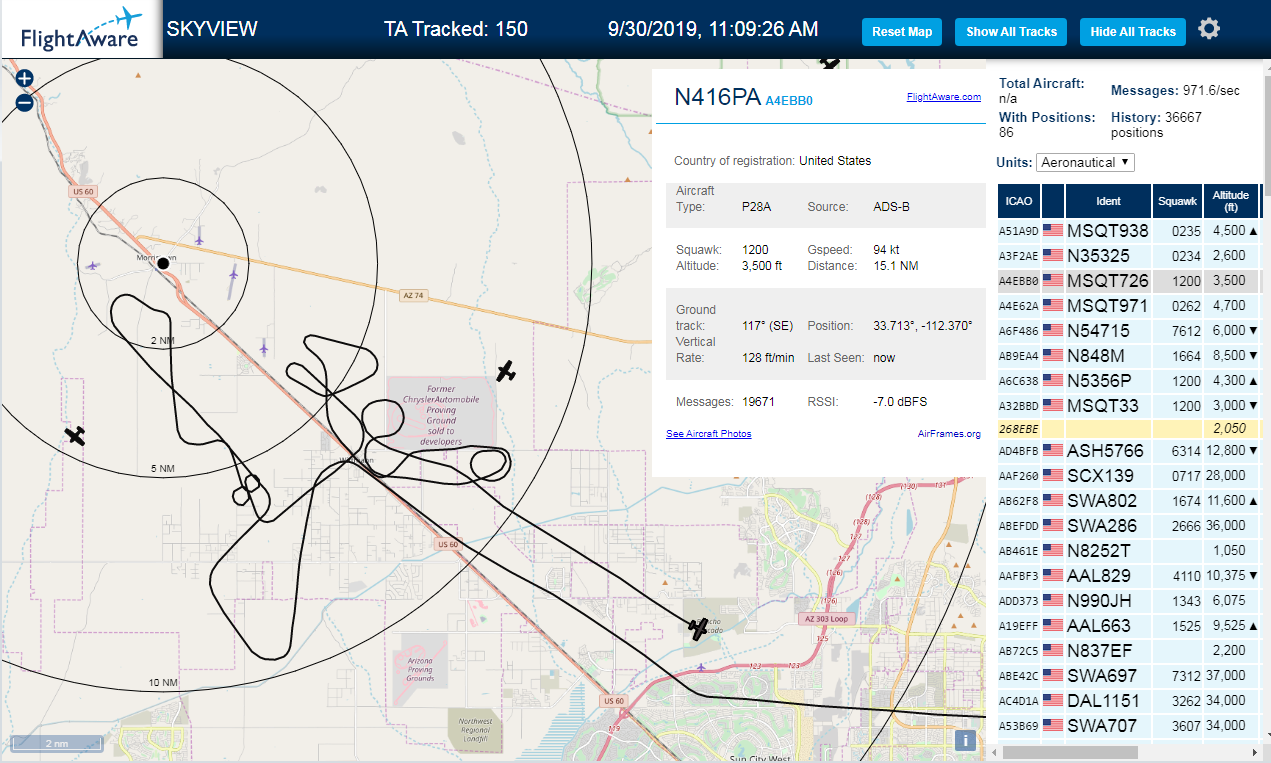Click the map info 'i' button
Viewport: 1271px width, 763px height.
tap(965, 740)
